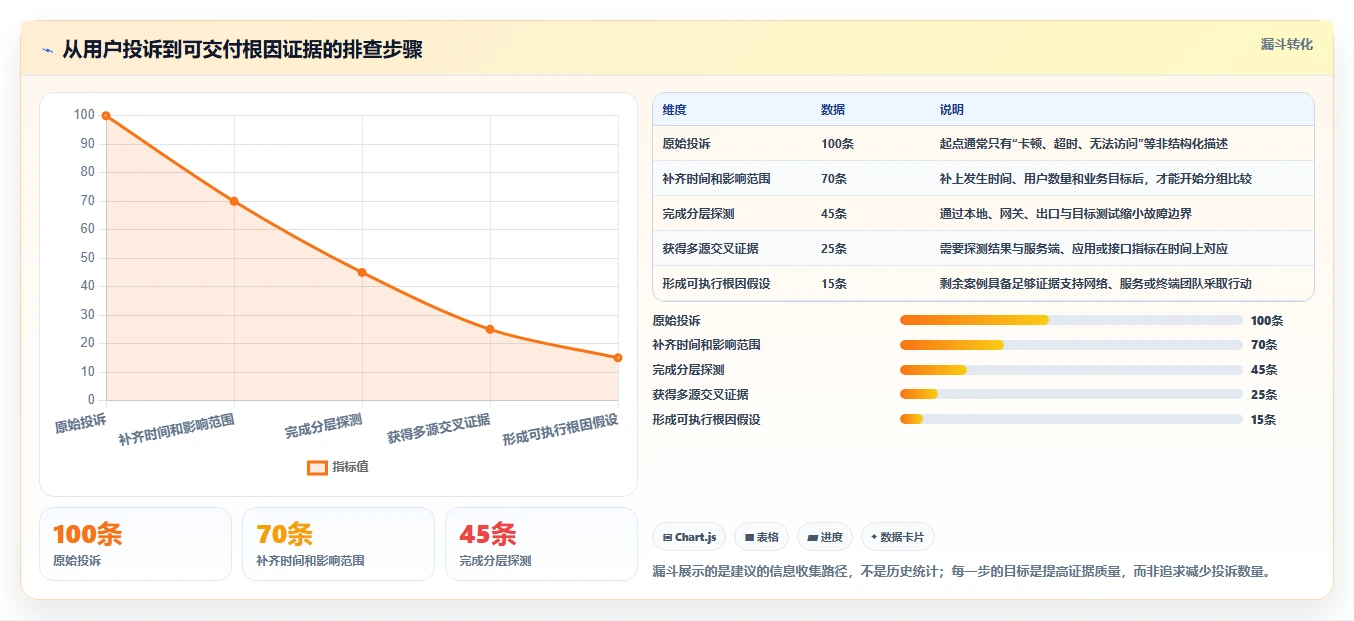Screen dimensions: 1354x621
Task: Click the description starting with 需要探测结果
Action: pos(1083,249)
